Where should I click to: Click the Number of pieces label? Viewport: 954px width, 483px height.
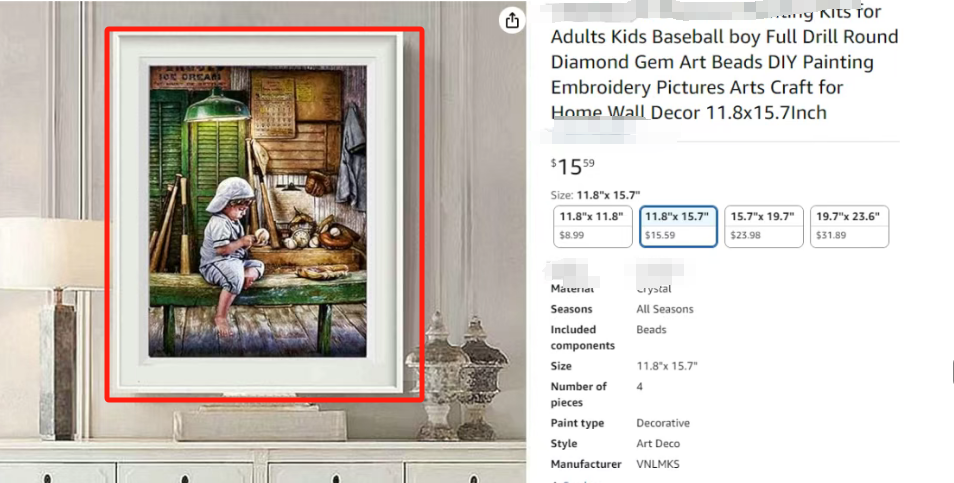pyautogui.click(x=579, y=394)
